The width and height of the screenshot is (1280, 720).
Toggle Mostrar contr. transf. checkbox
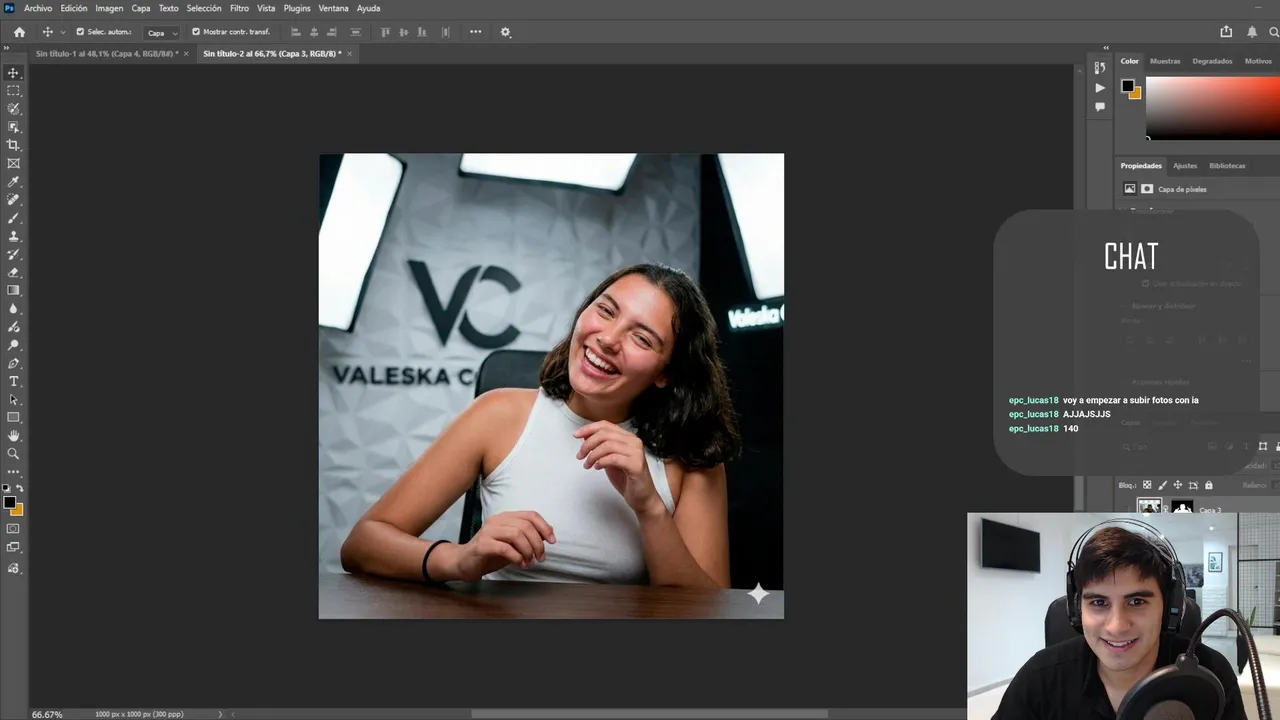(196, 32)
